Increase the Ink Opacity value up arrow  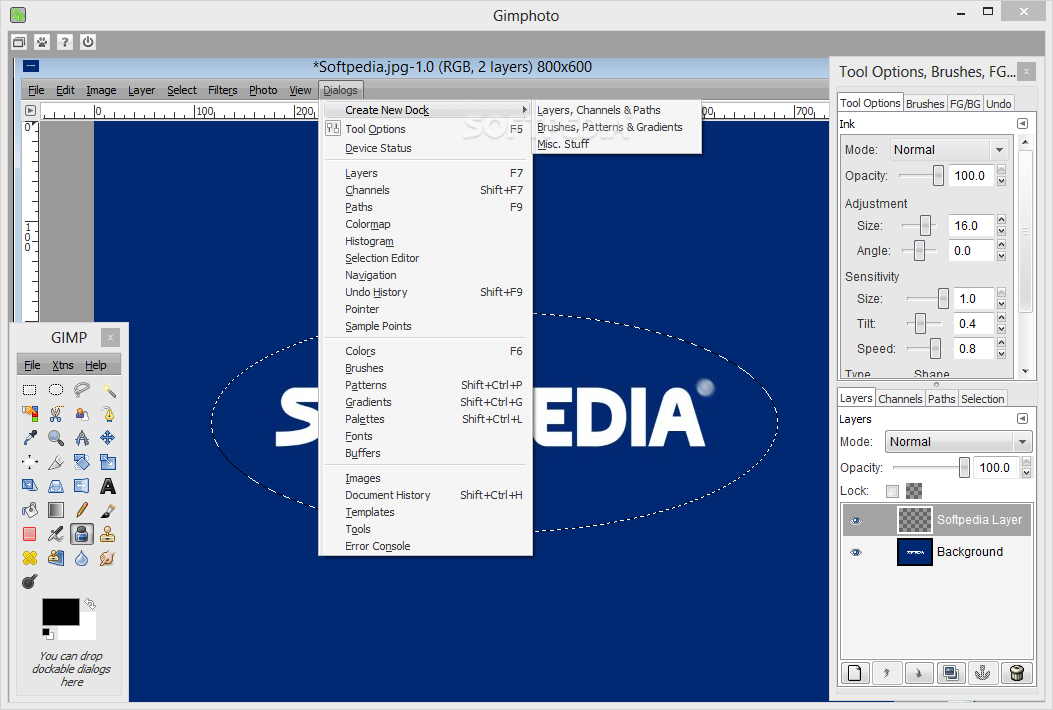[1001, 169]
